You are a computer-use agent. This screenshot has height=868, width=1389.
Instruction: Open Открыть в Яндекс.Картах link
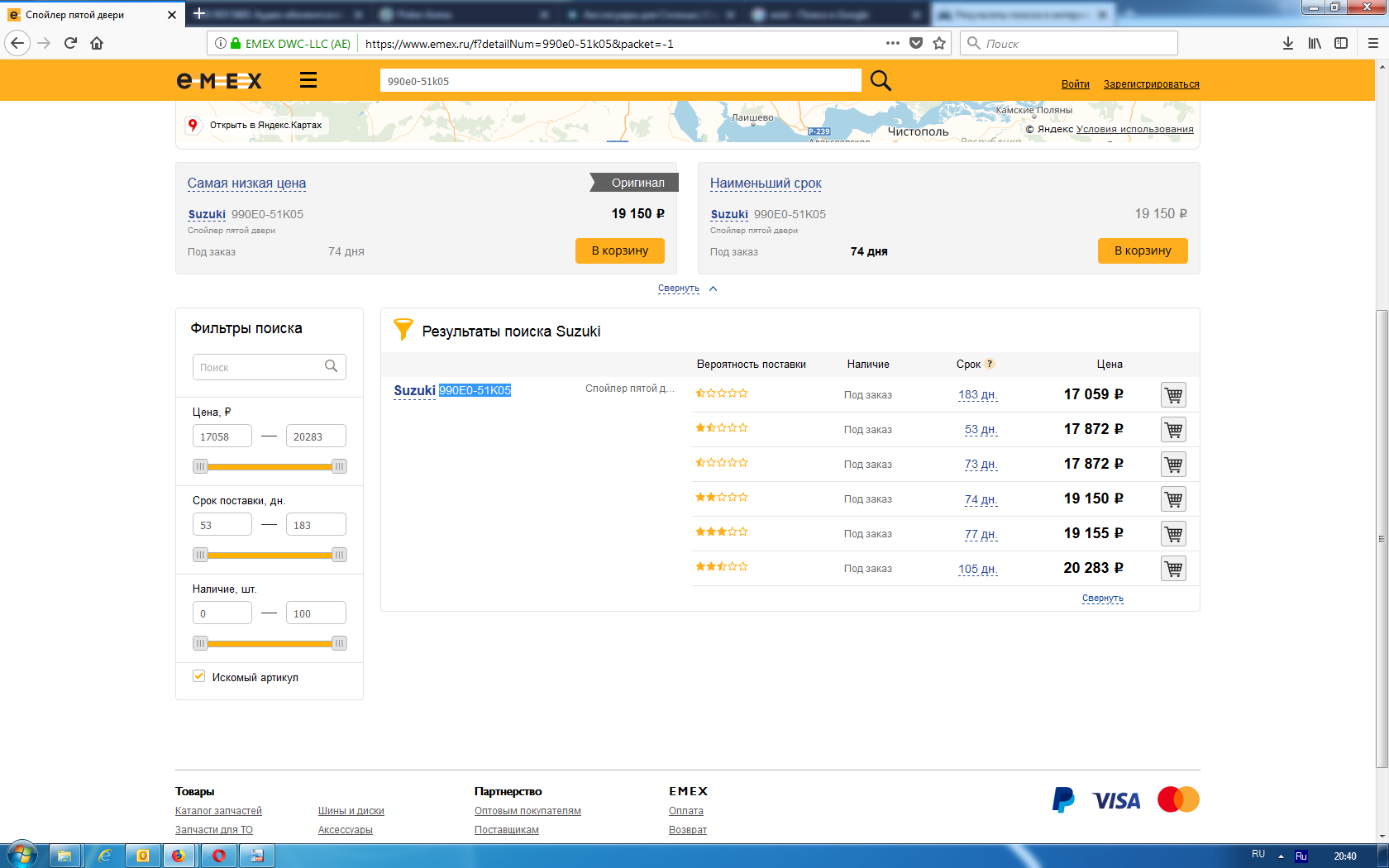(265, 125)
